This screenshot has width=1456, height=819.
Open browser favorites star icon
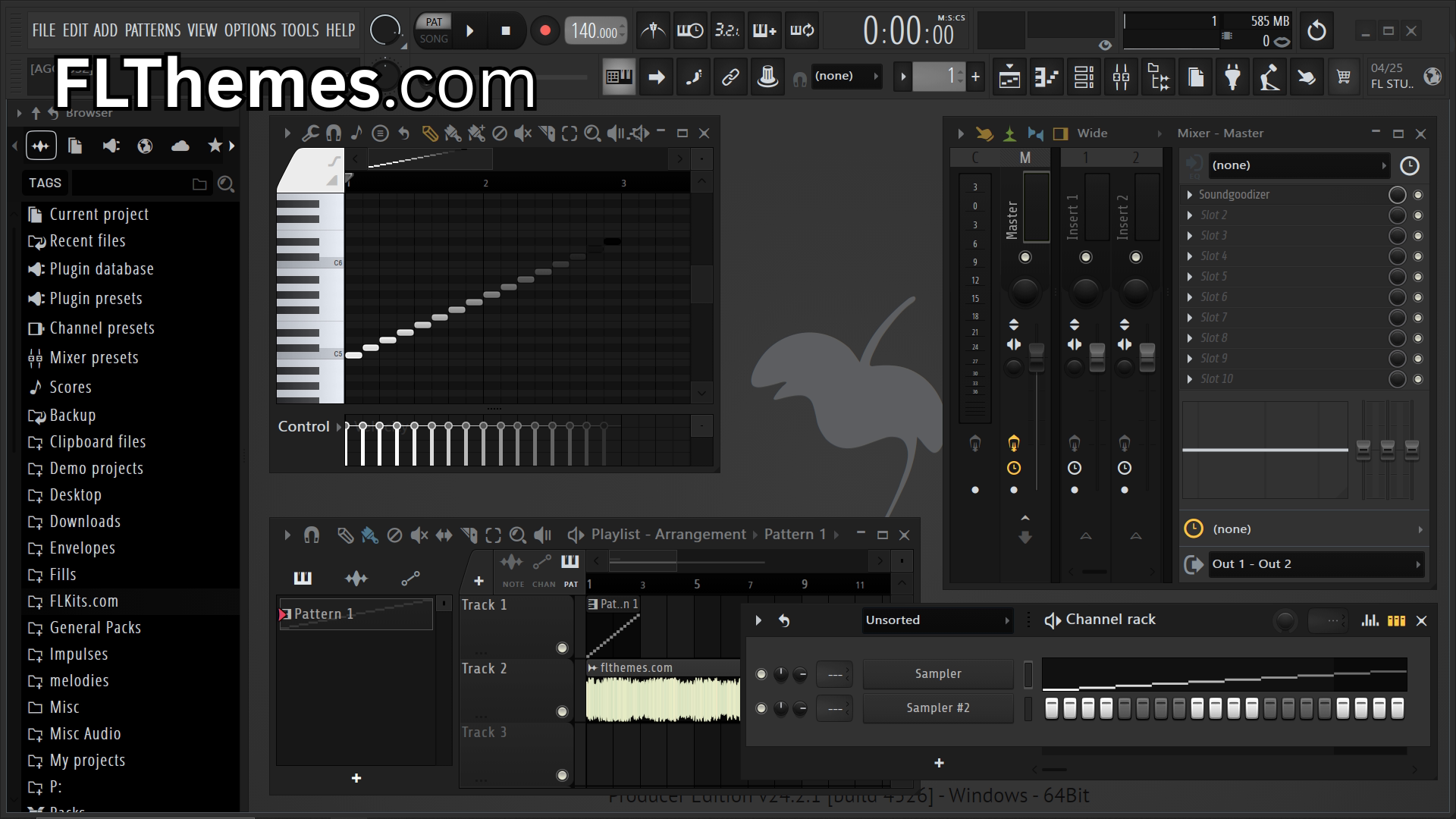pyautogui.click(x=215, y=146)
